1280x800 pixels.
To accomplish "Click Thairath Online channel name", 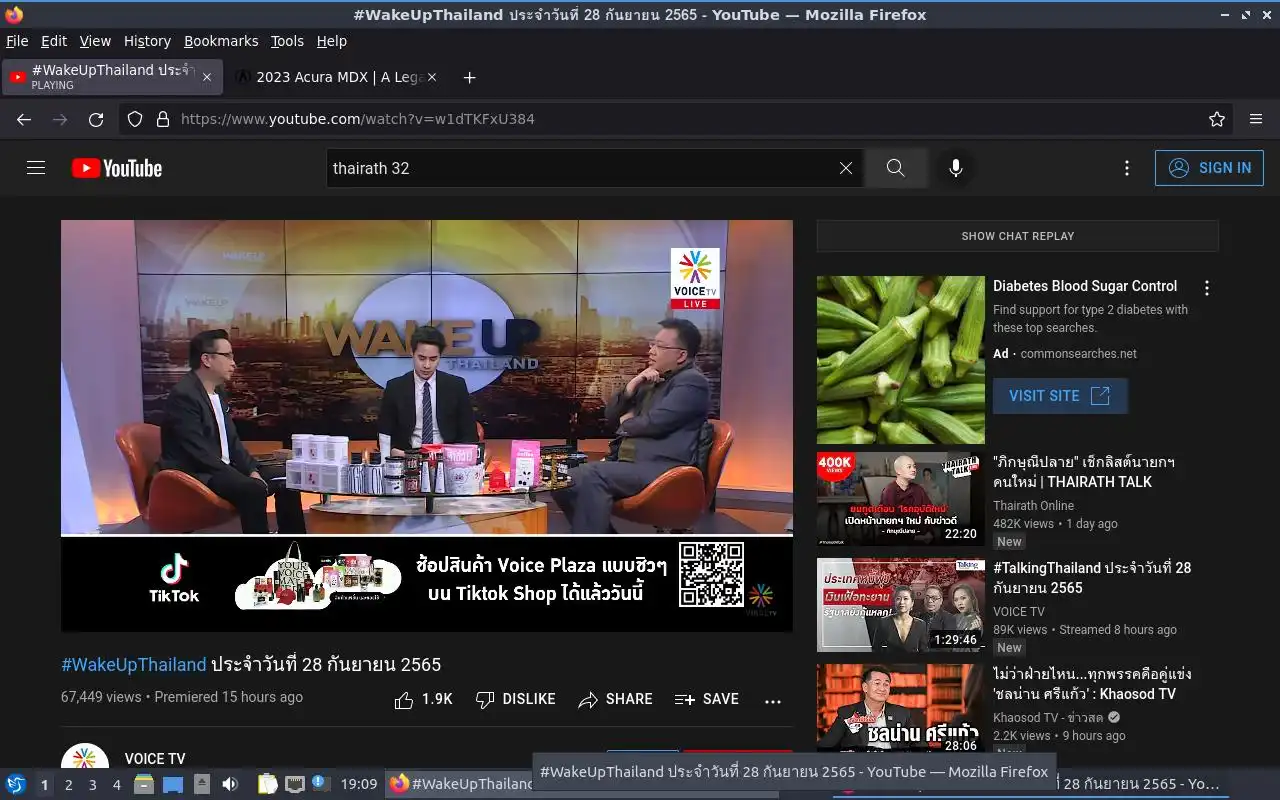I will [x=1033, y=506].
